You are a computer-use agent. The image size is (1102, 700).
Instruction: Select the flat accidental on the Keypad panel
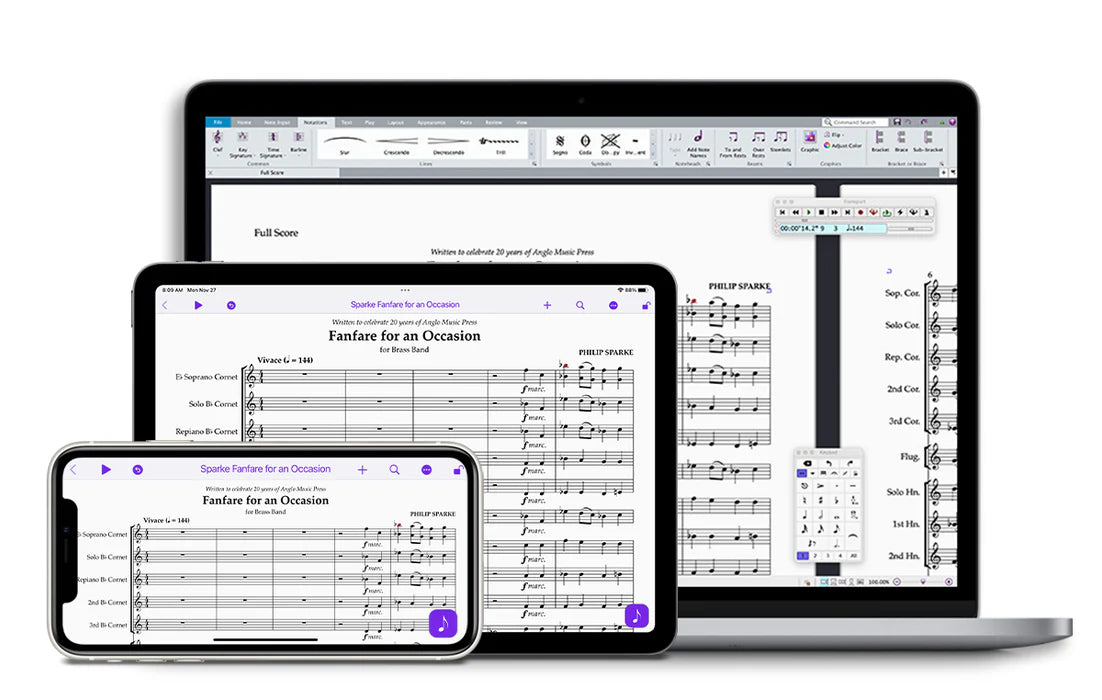tap(835, 499)
